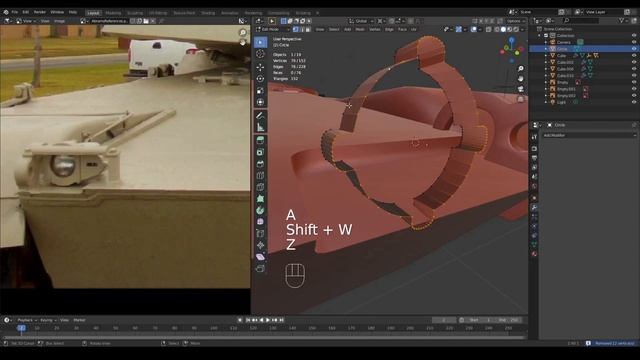
Task: Switch to the Layout workspace tab
Action: 93,13
